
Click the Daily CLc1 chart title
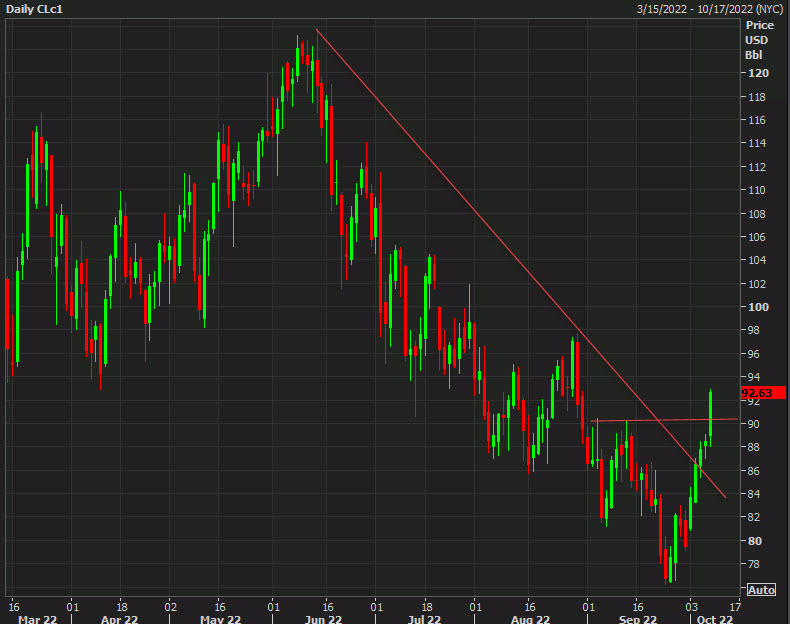coord(34,9)
